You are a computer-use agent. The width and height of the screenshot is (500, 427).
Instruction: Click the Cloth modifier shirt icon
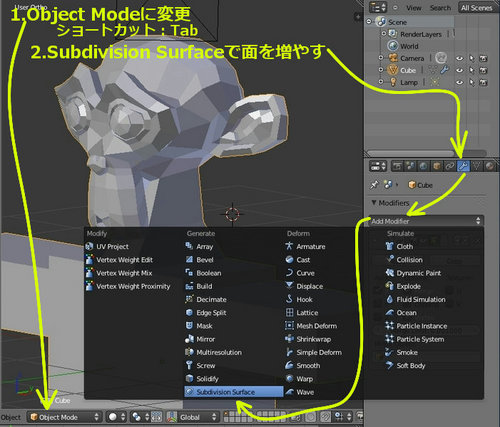pos(389,246)
